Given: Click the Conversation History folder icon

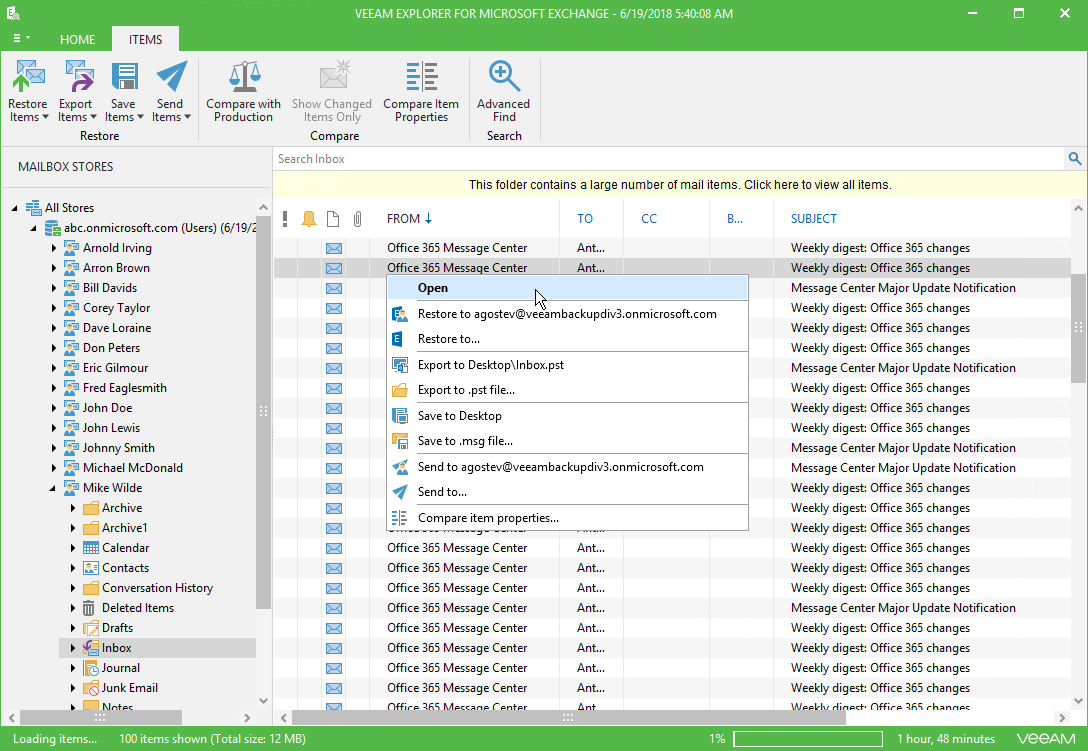Looking at the screenshot, I should coord(91,588).
